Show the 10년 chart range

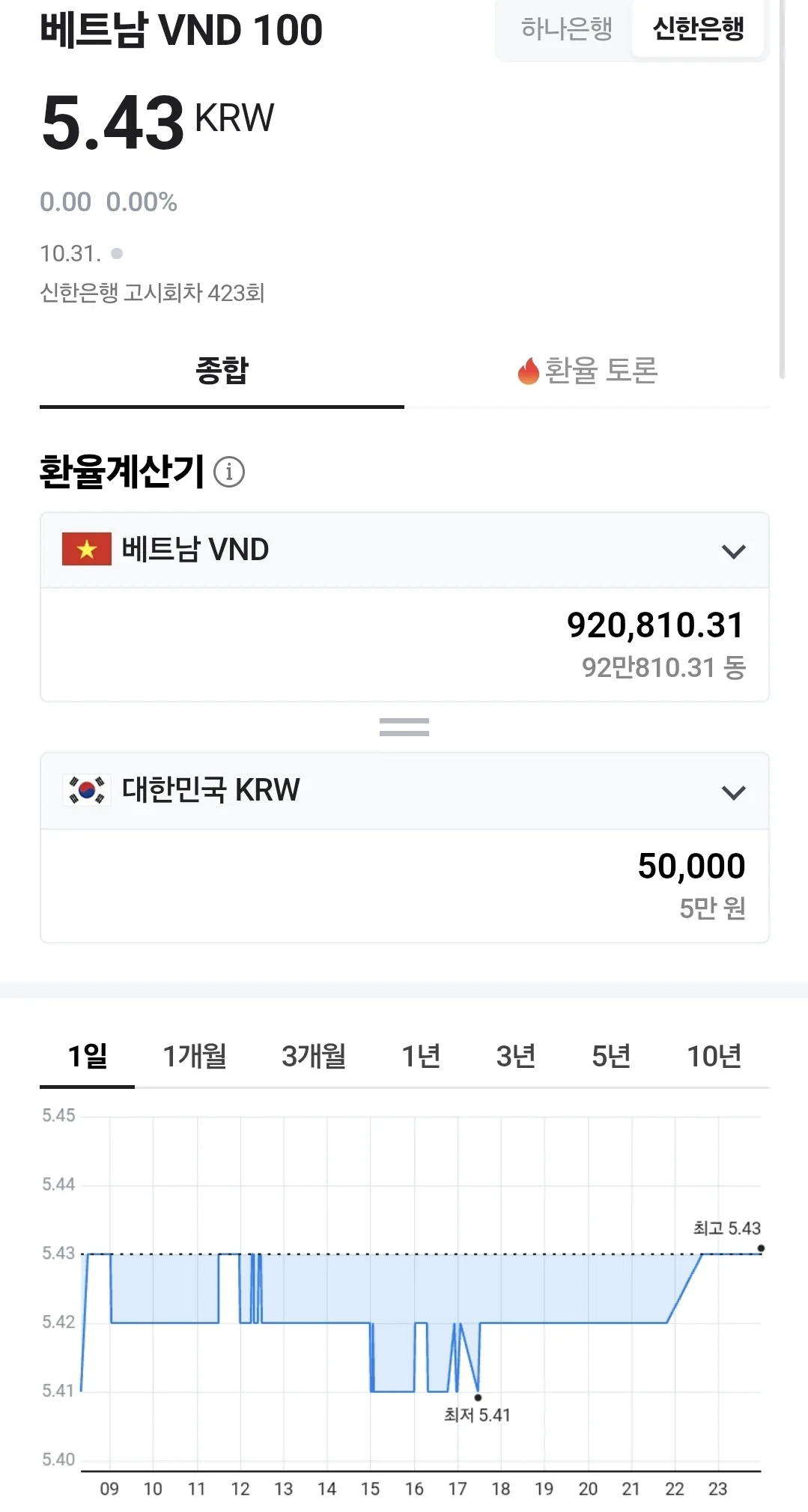click(714, 1056)
